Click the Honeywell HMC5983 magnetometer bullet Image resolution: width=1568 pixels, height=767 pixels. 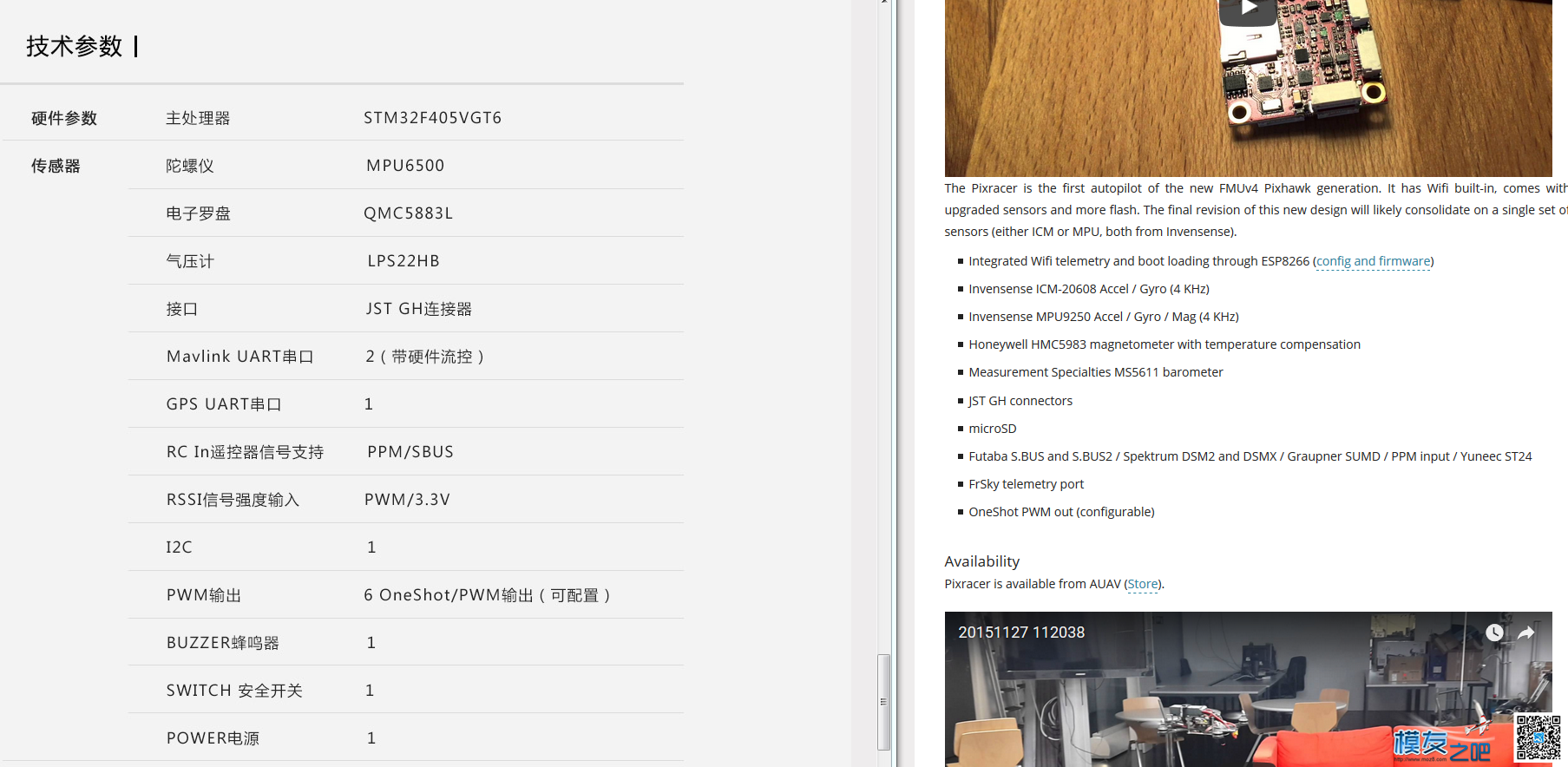1164,344
